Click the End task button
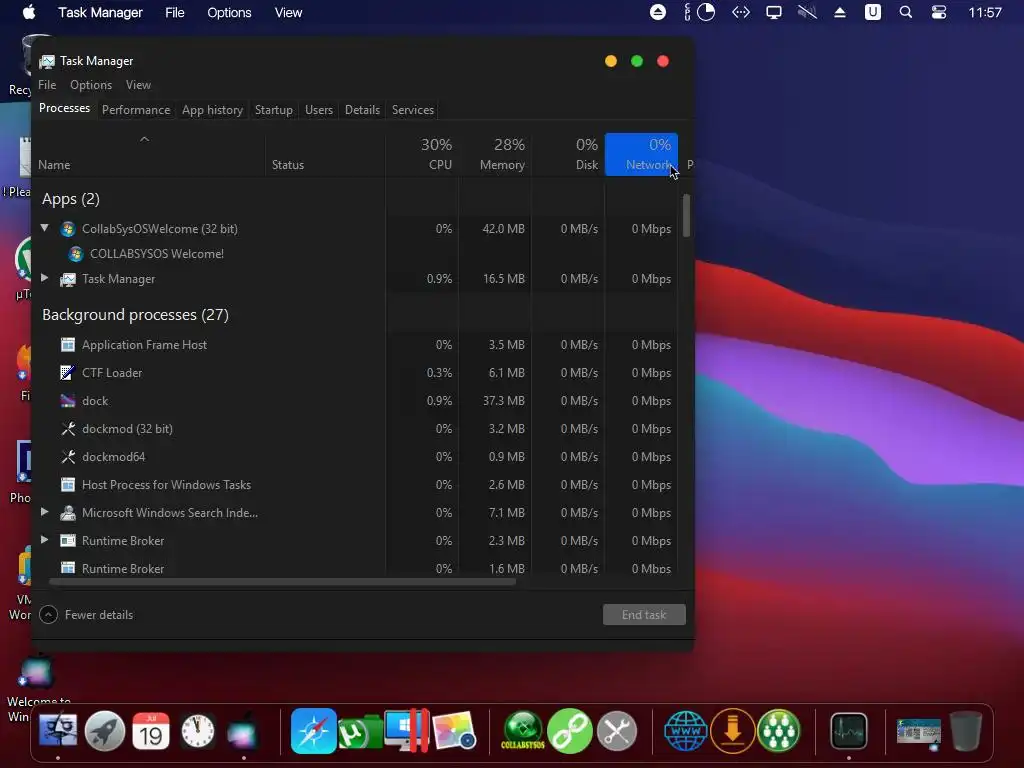The image size is (1024, 768). coord(644,615)
